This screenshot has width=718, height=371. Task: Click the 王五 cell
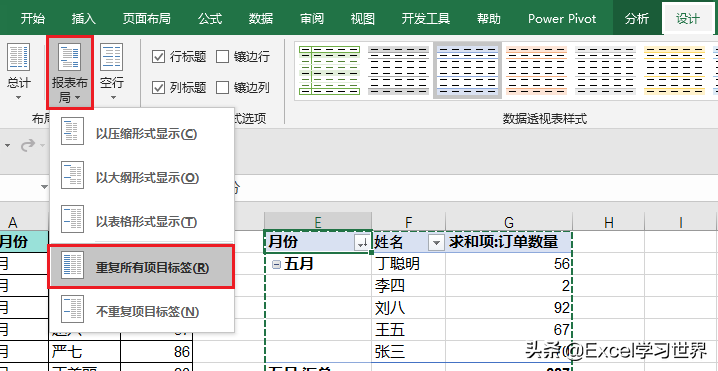tap(408, 330)
